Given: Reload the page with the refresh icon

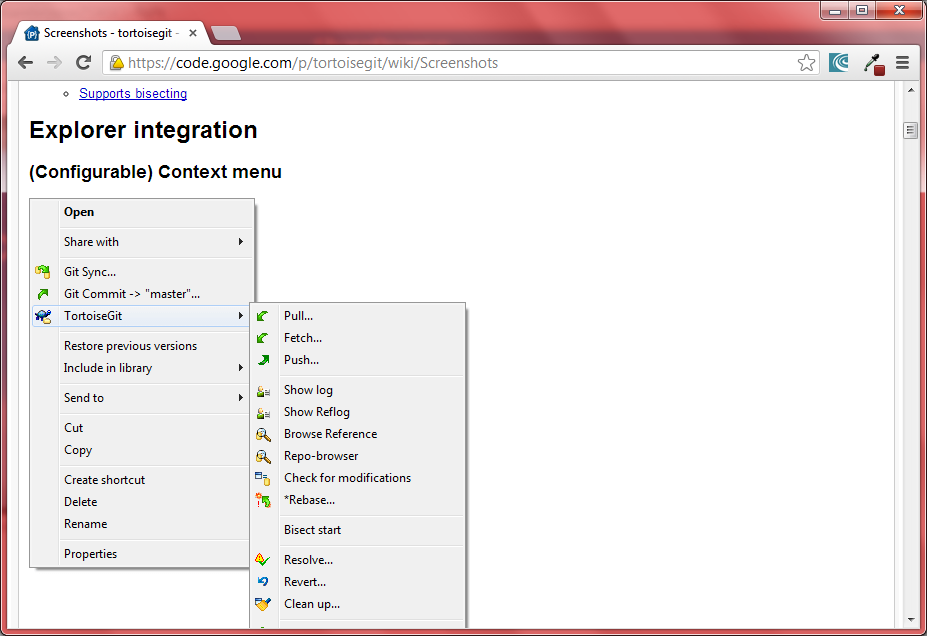Looking at the screenshot, I should point(84,63).
